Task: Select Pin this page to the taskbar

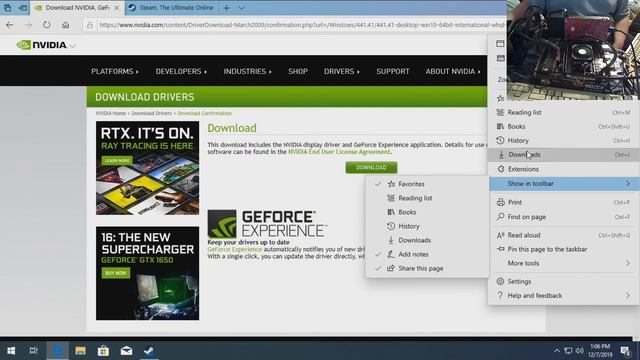Action: tap(564, 249)
